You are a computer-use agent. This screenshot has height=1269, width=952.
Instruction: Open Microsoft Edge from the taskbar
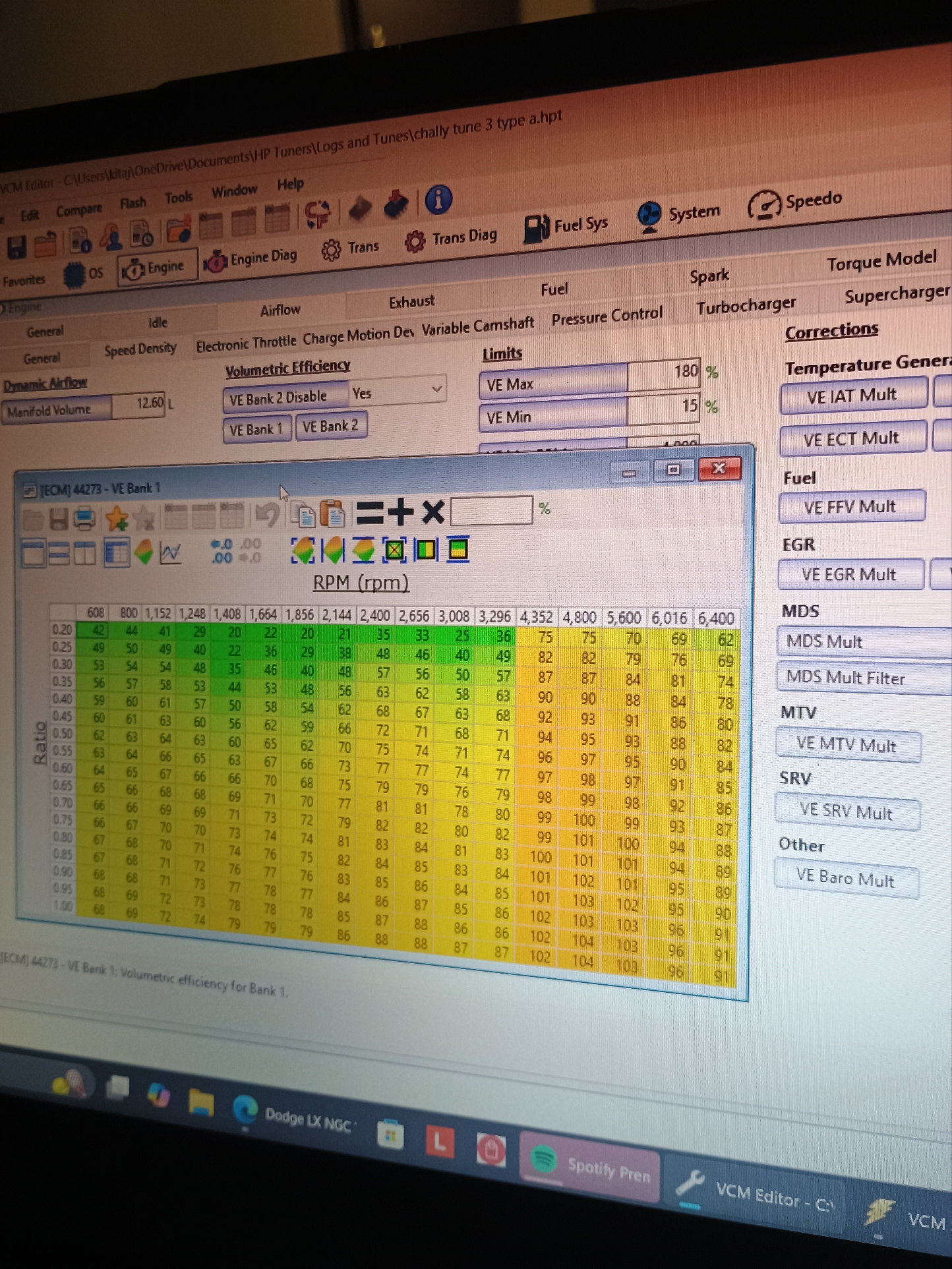tap(245, 1110)
